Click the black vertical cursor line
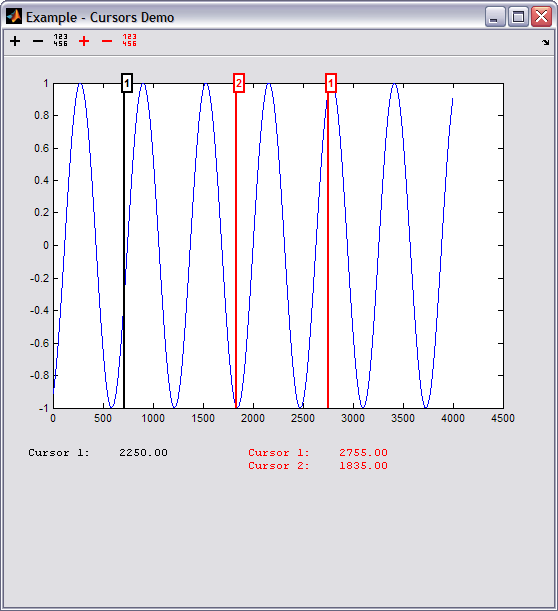The image size is (558, 611). (x=124, y=249)
